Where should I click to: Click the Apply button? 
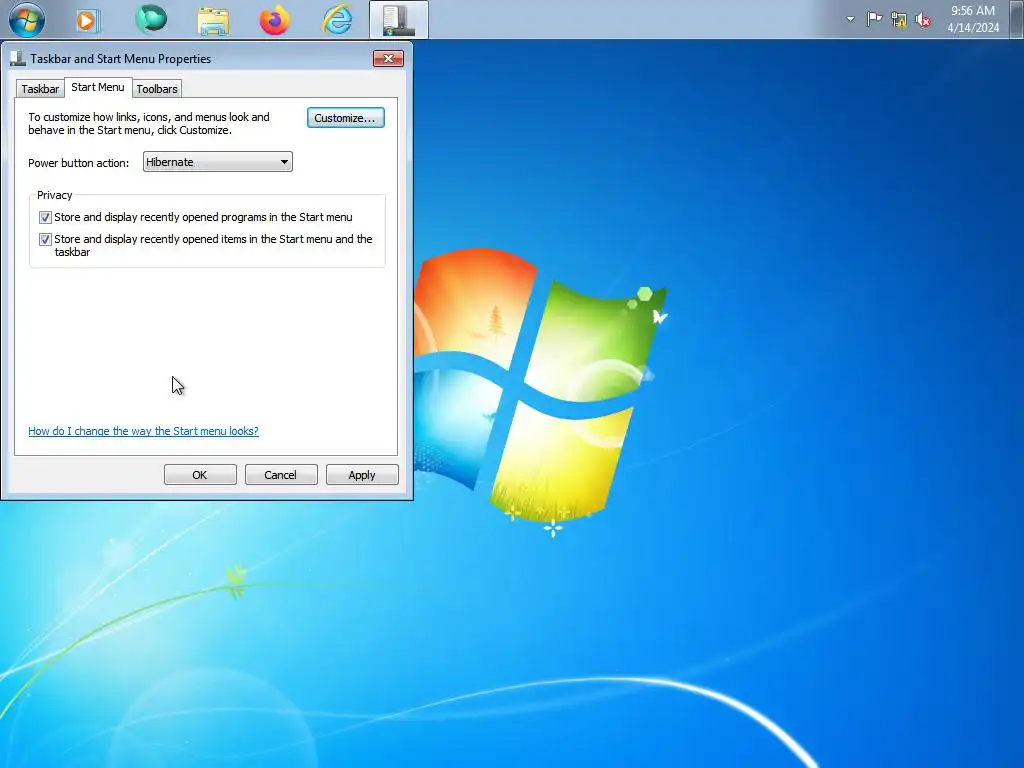[x=362, y=475]
